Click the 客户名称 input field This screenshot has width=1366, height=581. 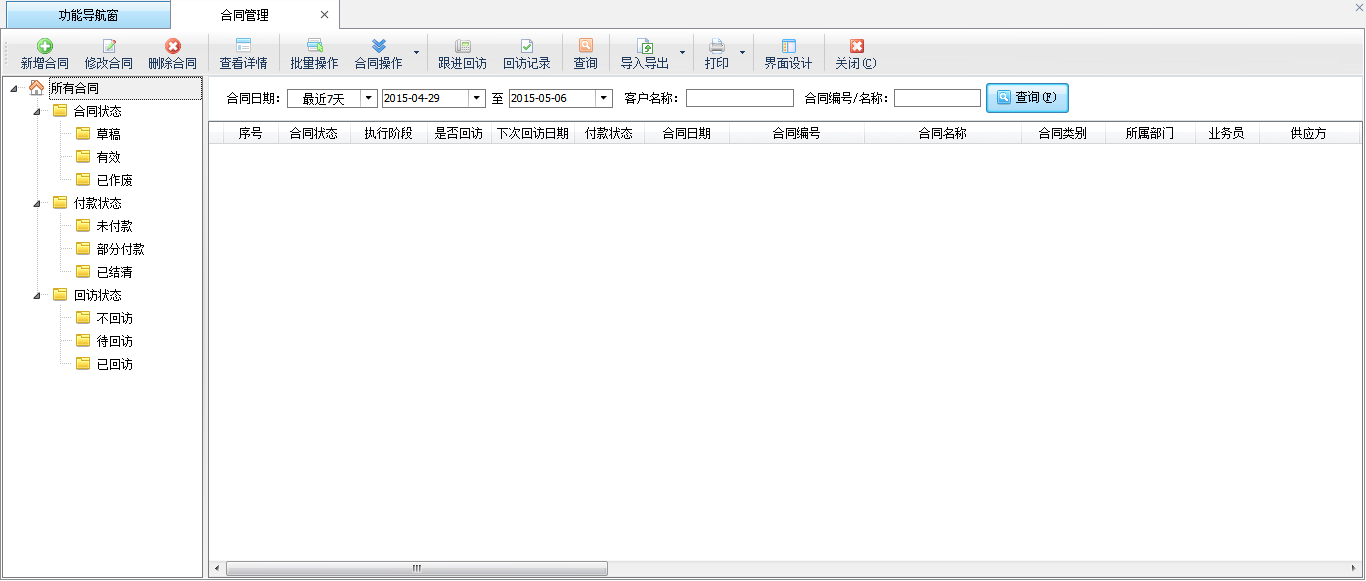(x=739, y=98)
